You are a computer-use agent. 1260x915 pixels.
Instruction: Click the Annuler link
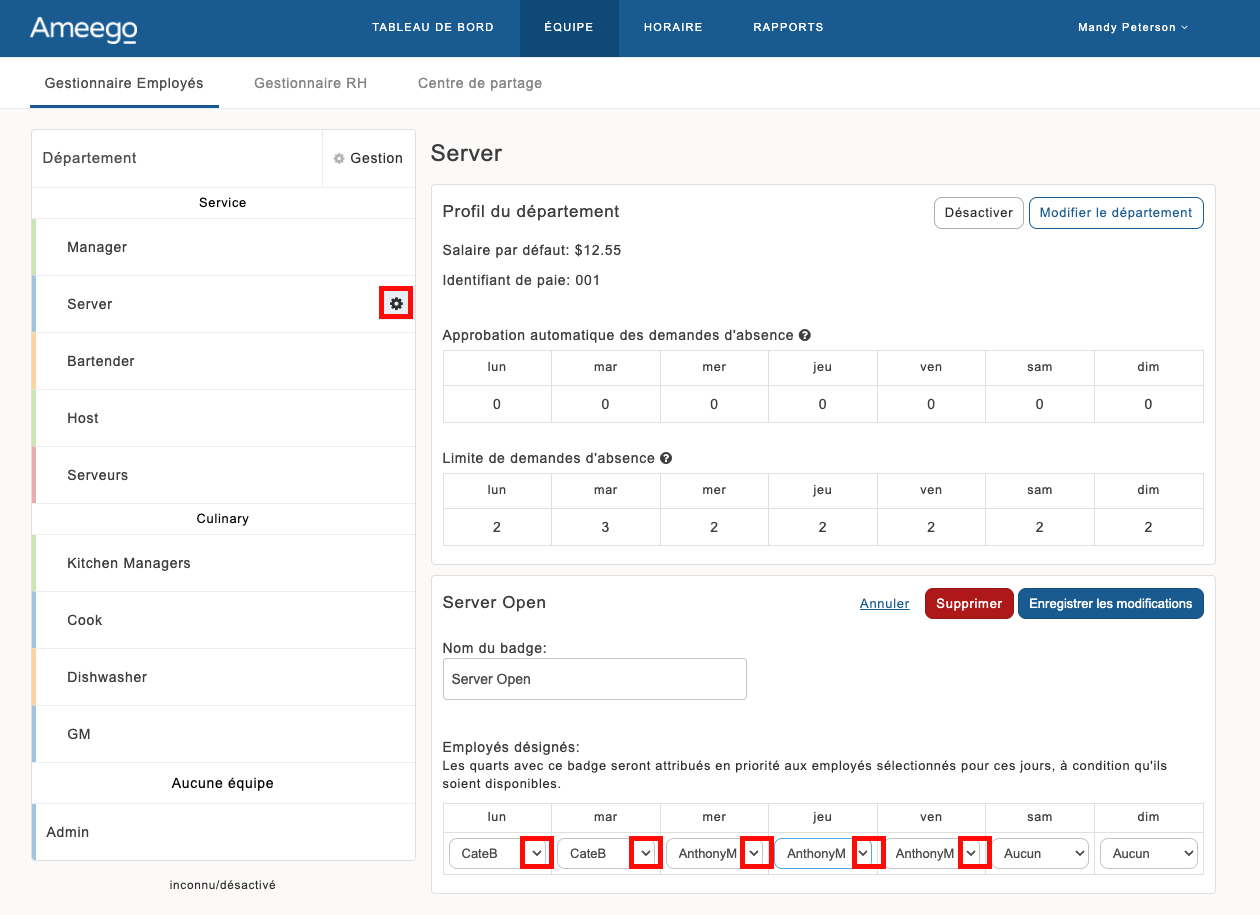point(884,604)
